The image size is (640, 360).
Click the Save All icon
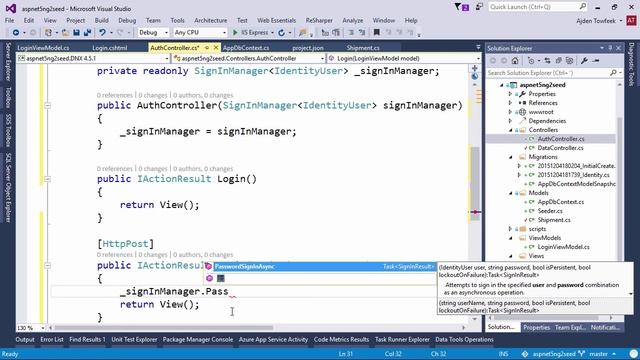pos(87,32)
